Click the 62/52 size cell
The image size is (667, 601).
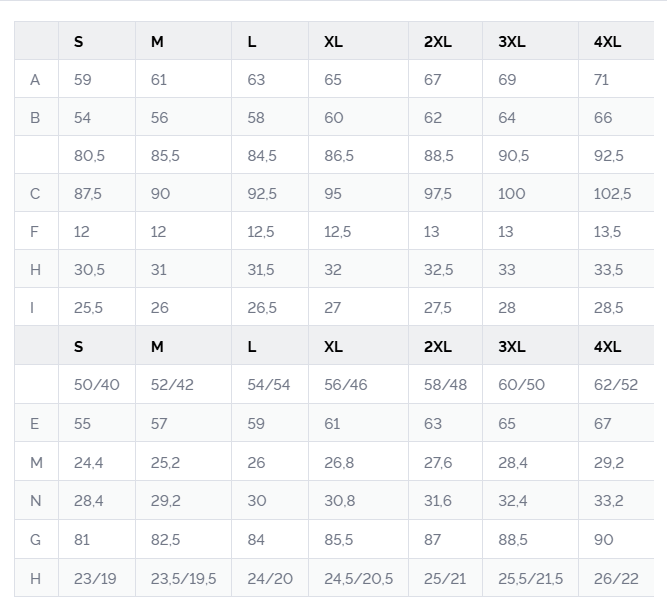point(615,385)
